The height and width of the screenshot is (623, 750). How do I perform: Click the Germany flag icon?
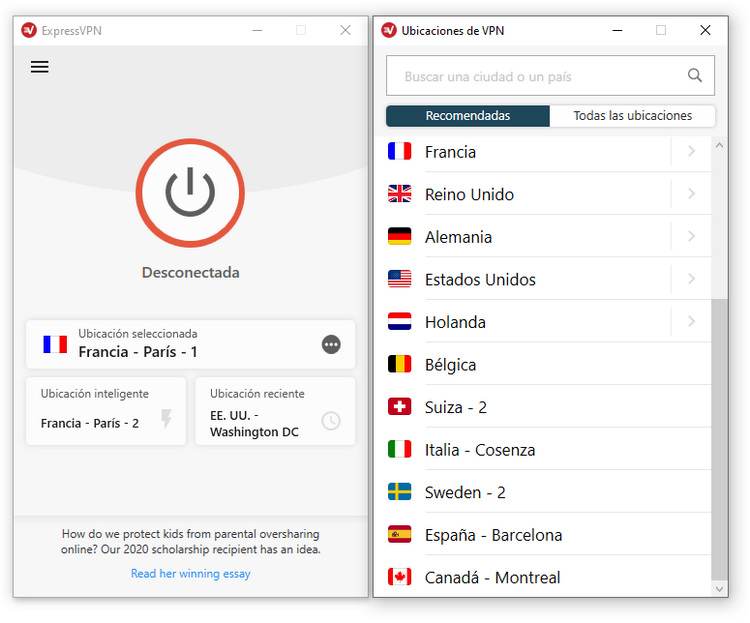coord(399,236)
